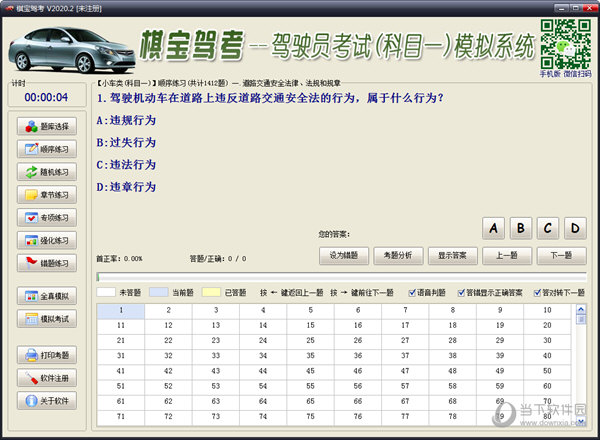The height and width of the screenshot is (440, 600).
Task: Open 题库选择 question bank selection
Action: (x=47, y=127)
